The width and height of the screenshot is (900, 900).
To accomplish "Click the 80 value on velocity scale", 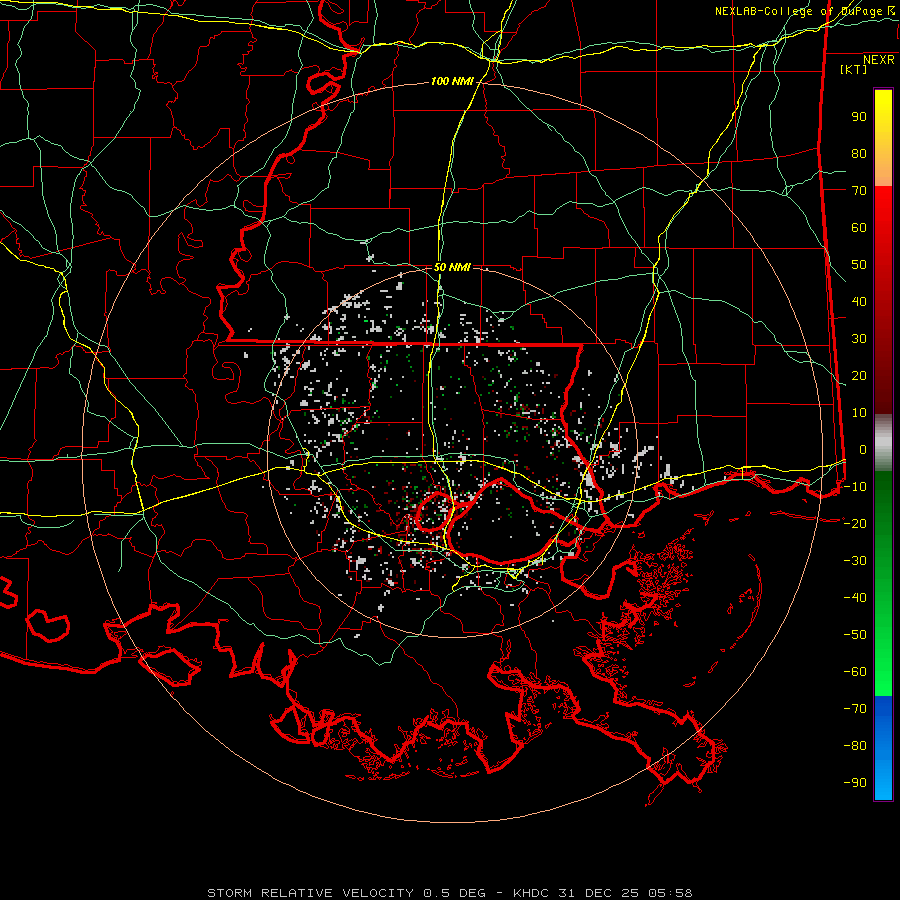I will pyautogui.click(x=859, y=153).
